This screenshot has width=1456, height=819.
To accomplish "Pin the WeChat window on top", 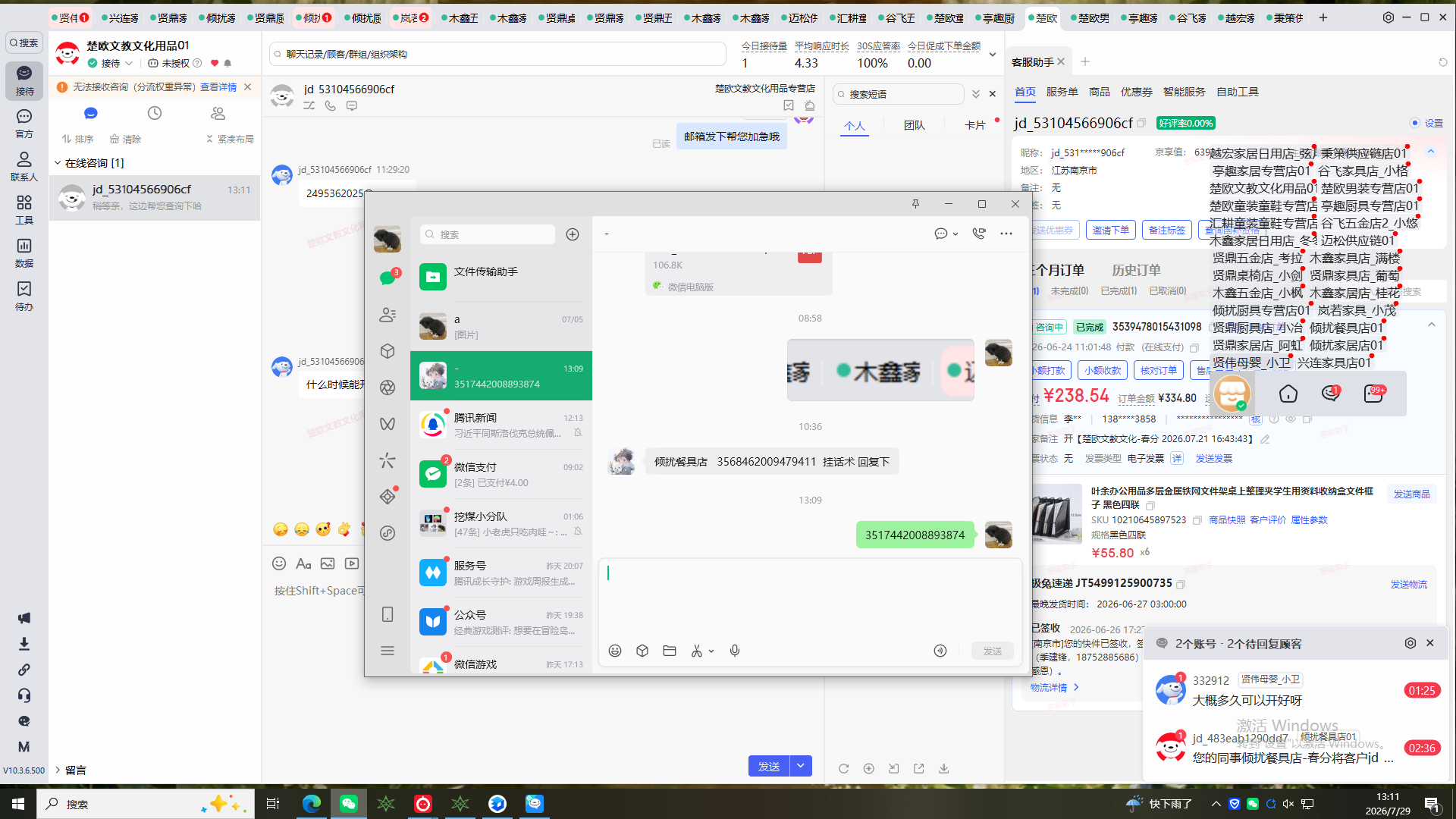I will pos(915,204).
